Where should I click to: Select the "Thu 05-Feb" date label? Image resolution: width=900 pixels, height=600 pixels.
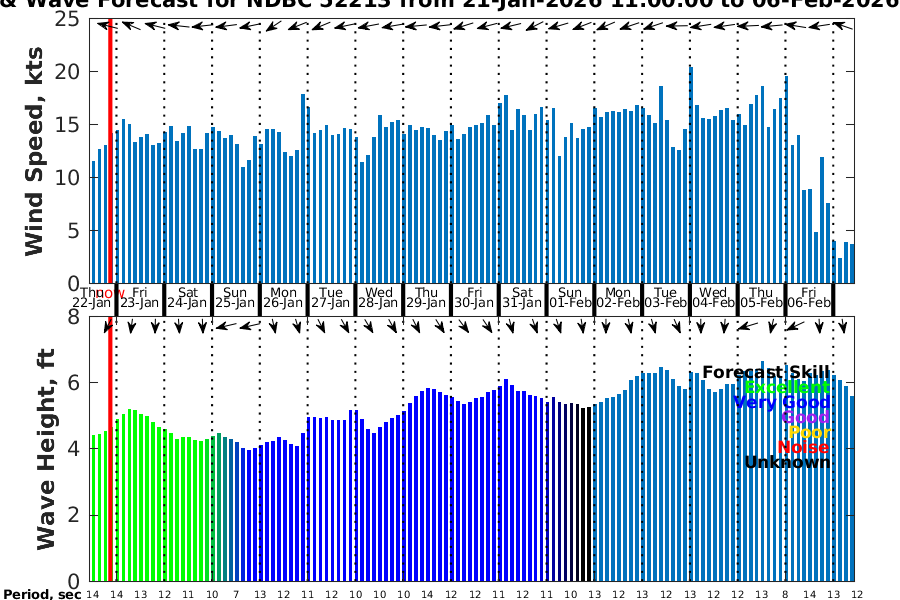(761, 297)
